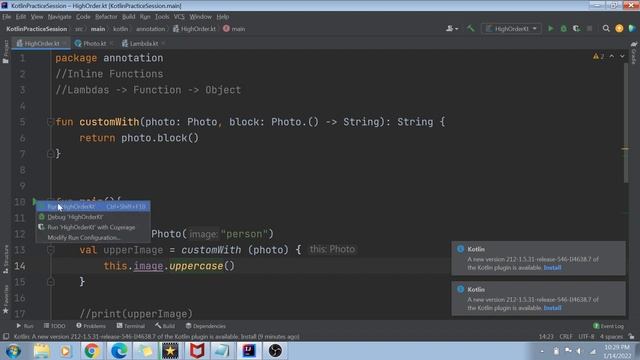Build project using the hammer icon
Viewport: 640px width, 360px height.
pos(471,29)
